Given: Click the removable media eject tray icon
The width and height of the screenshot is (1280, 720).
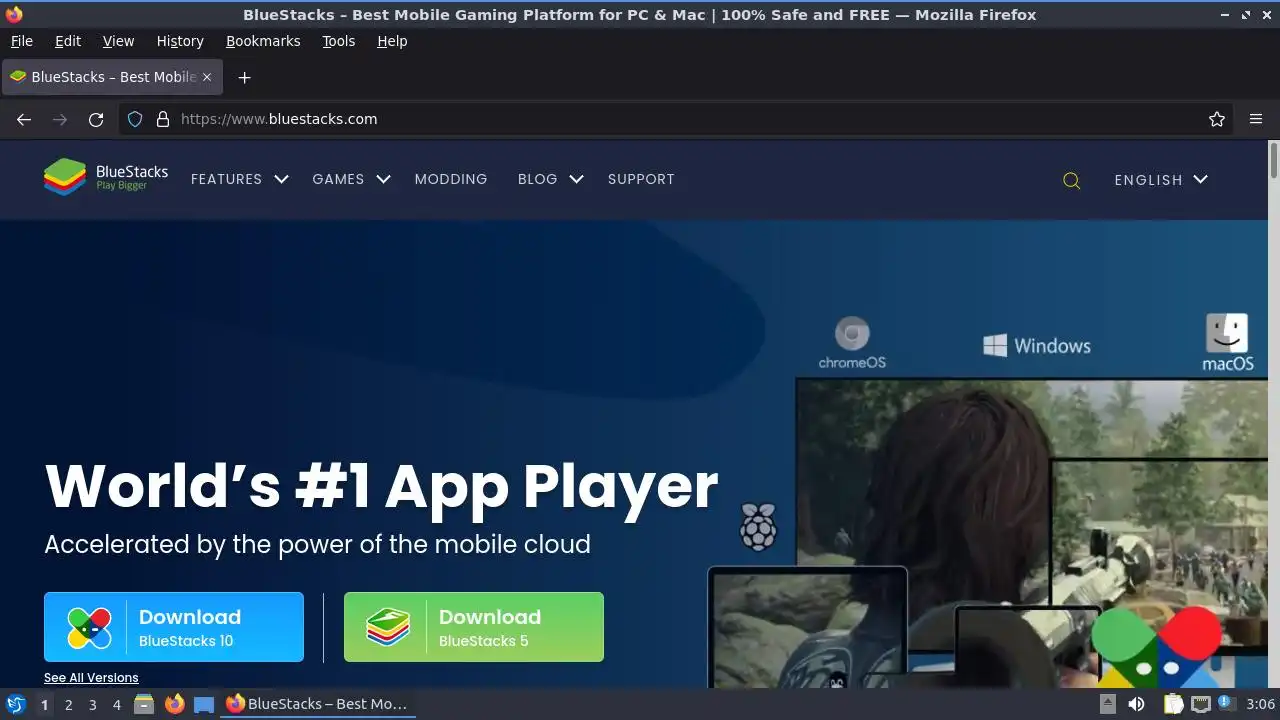Looking at the screenshot, I should 1108,704.
